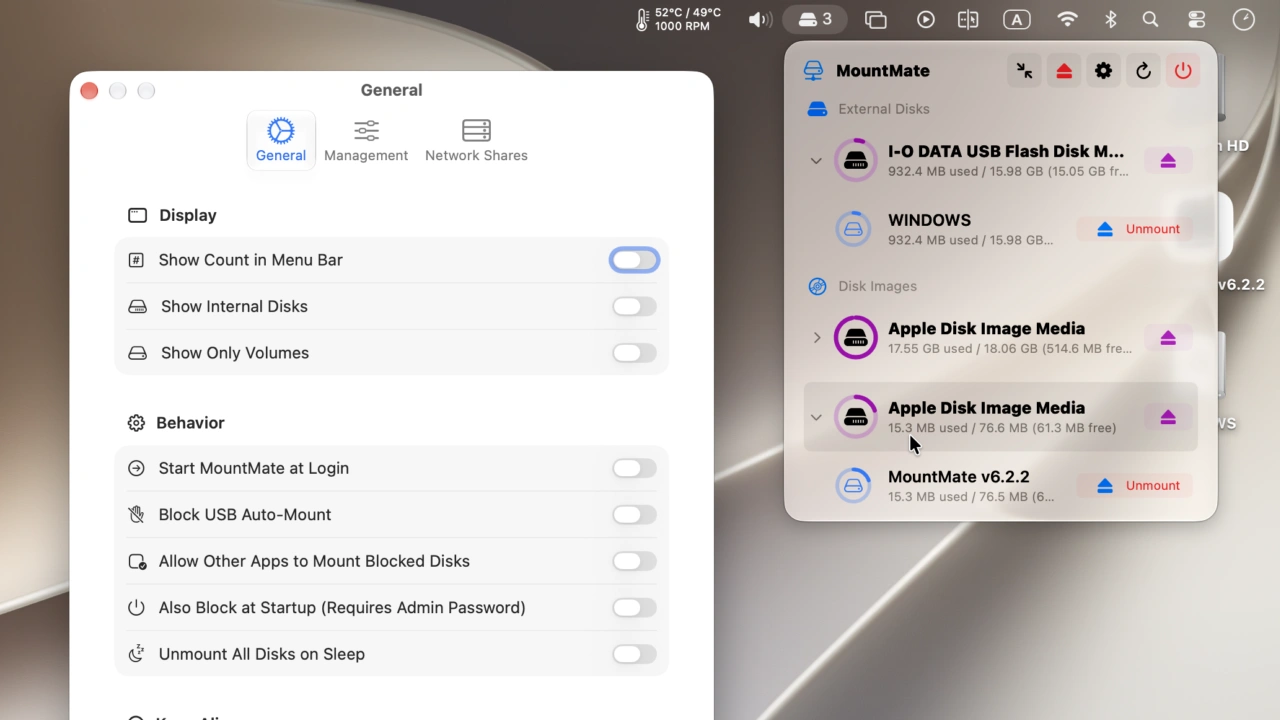Toggle Allow Other Apps to Mount Blocked Disks
Image resolution: width=1280 pixels, height=720 pixels.
[x=634, y=561]
